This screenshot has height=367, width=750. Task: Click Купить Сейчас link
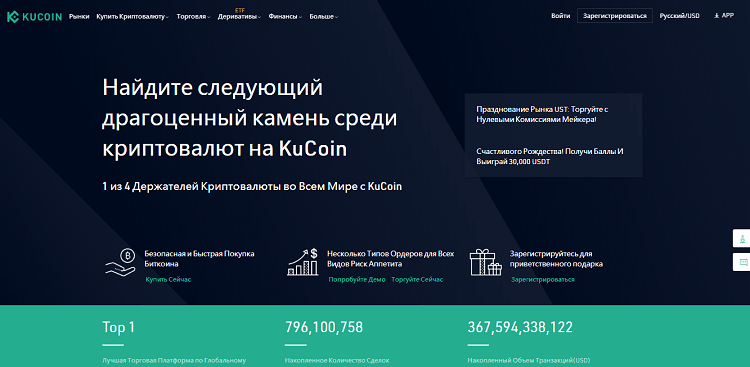tap(168, 279)
